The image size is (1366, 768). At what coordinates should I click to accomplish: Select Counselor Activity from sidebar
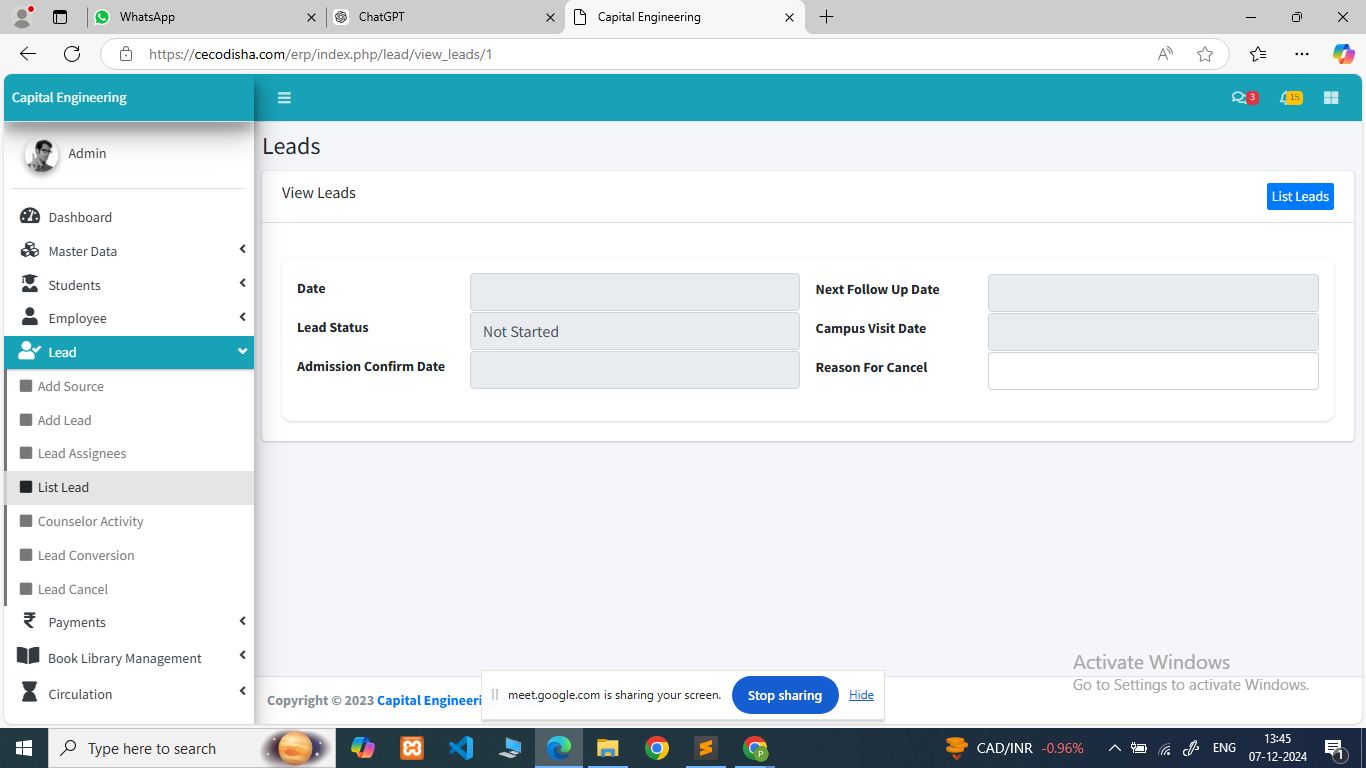tap(90, 521)
